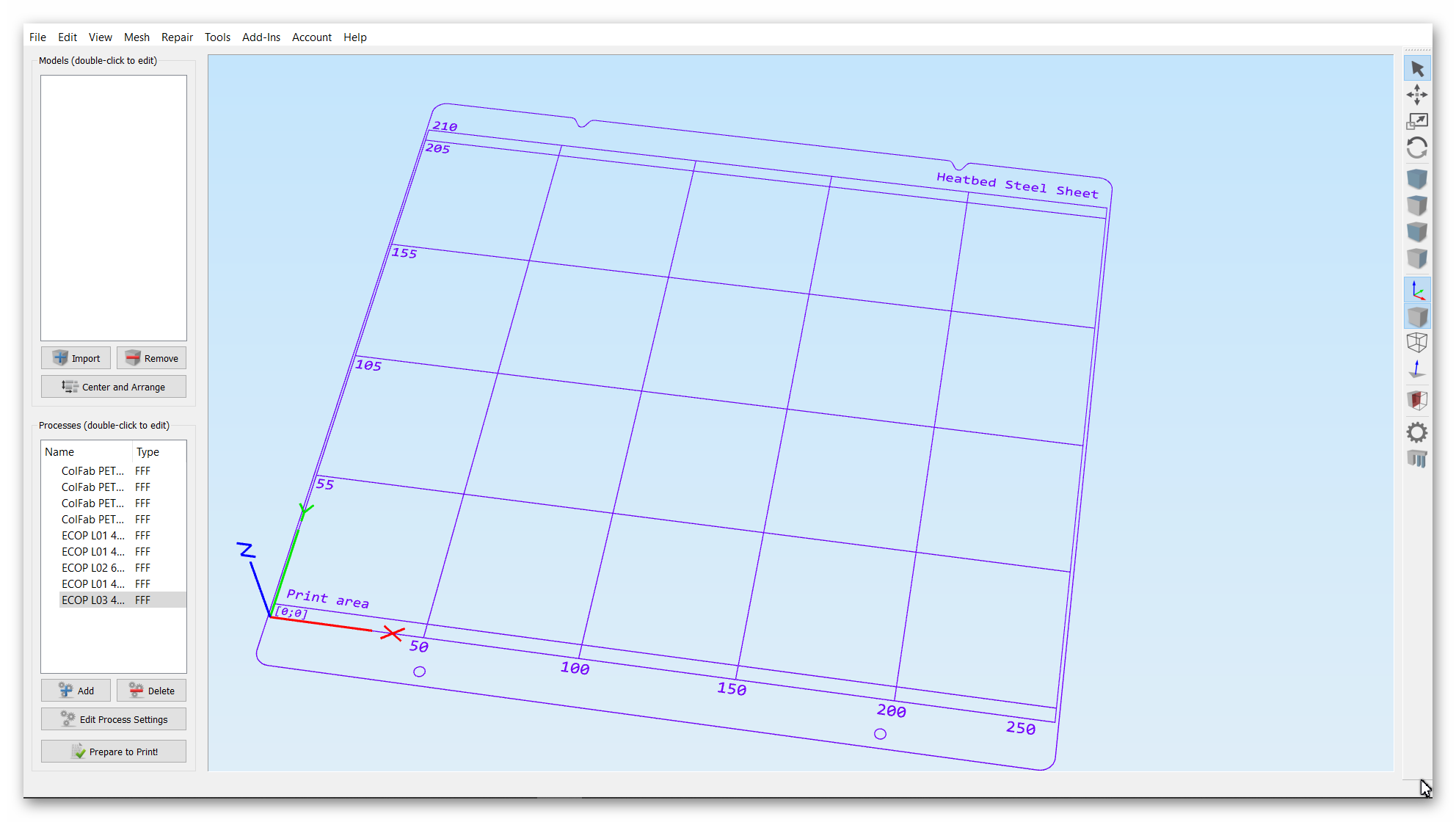1456x822 pixels.
Task: Sort processes by the Type column header
Action: 159,451
